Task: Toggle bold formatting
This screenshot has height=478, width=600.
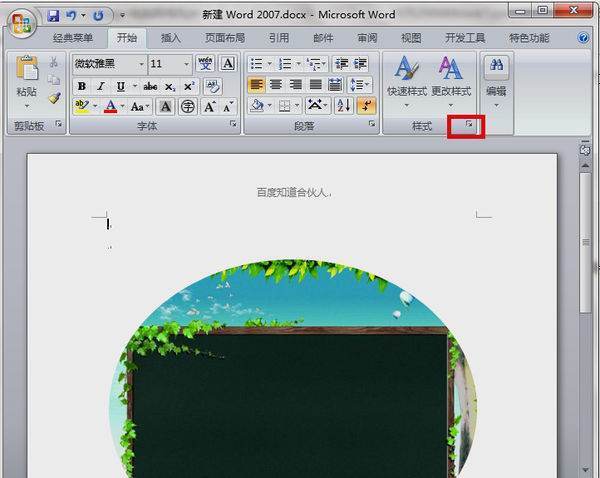Action: click(x=82, y=86)
